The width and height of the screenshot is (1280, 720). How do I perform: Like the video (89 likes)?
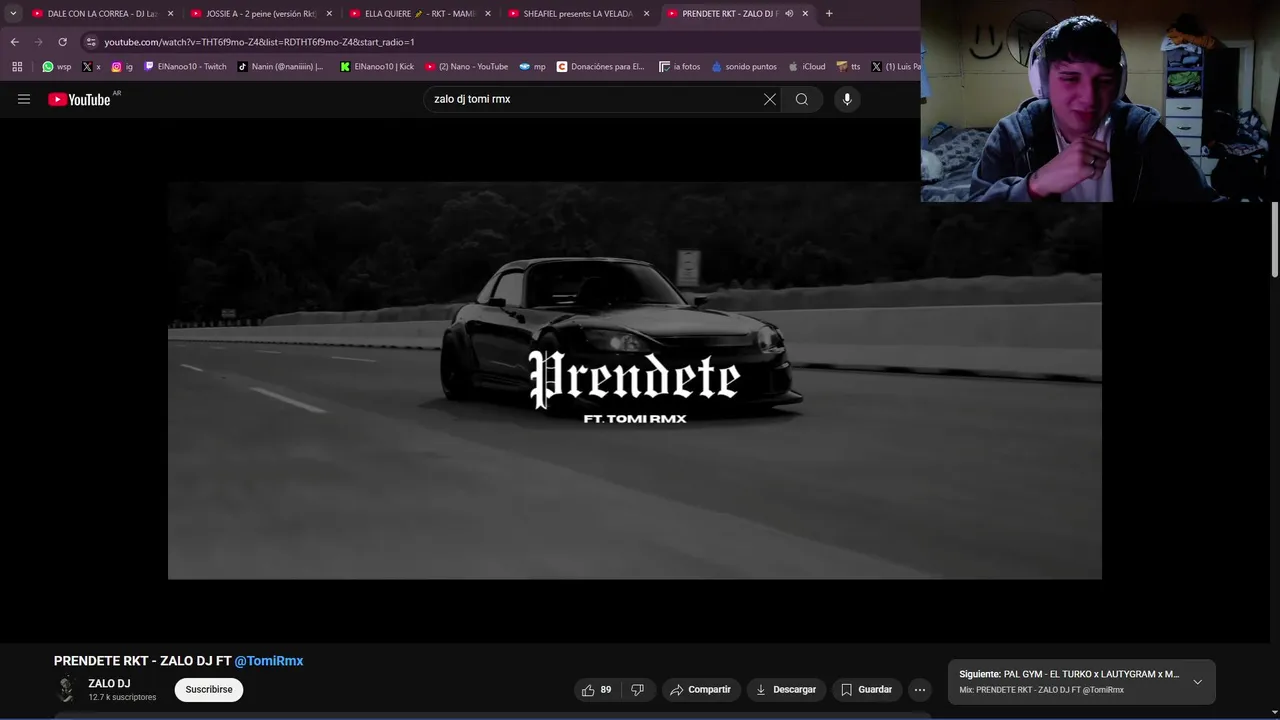pos(597,689)
